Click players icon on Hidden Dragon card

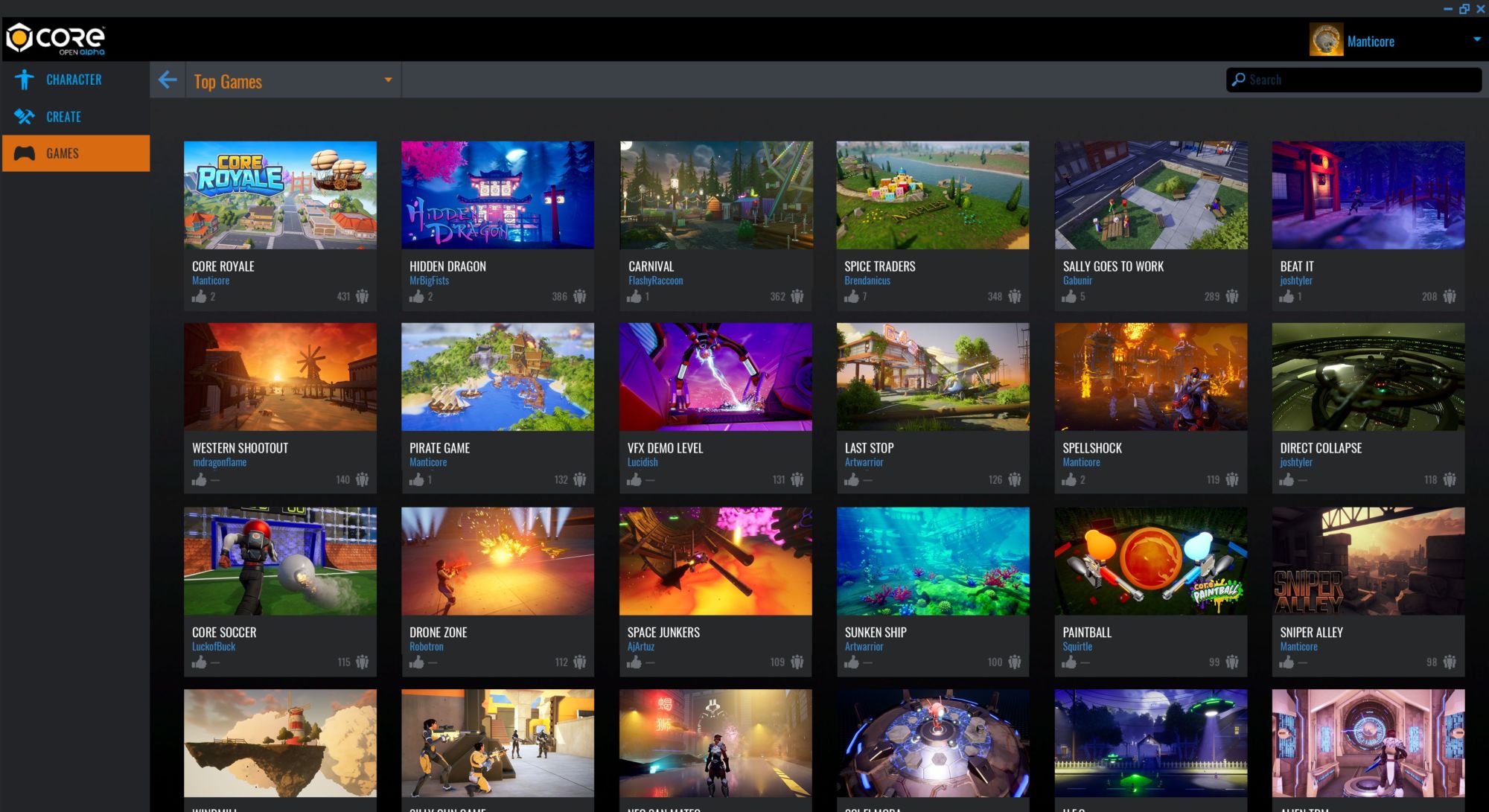(580, 296)
